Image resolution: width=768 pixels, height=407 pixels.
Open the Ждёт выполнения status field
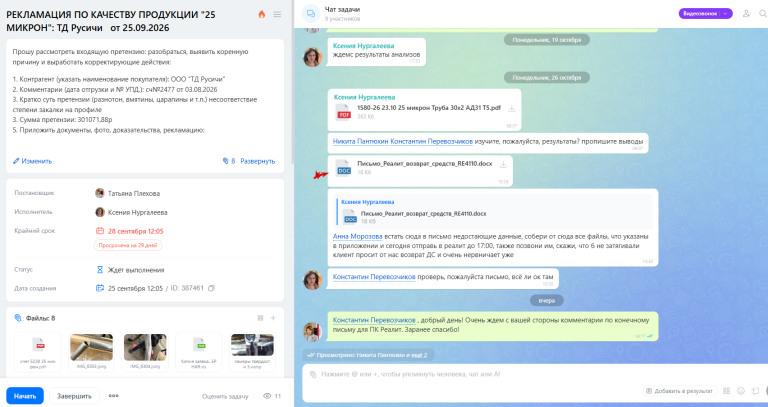pos(130,270)
